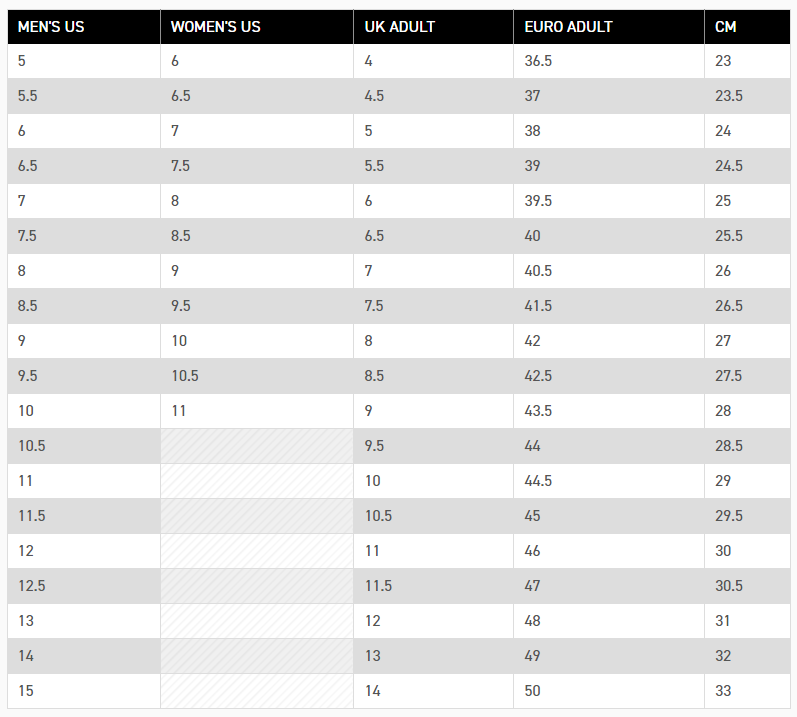This screenshot has height=717, width=797.
Task: Select UK Adult 10.5 cell
Action: (434, 516)
